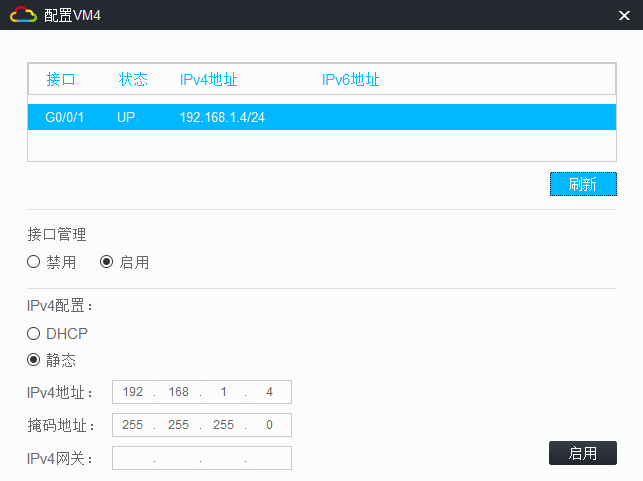This screenshot has height=481, width=643.
Task: Click the IPv4配置 section label
Action: (x=60, y=305)
